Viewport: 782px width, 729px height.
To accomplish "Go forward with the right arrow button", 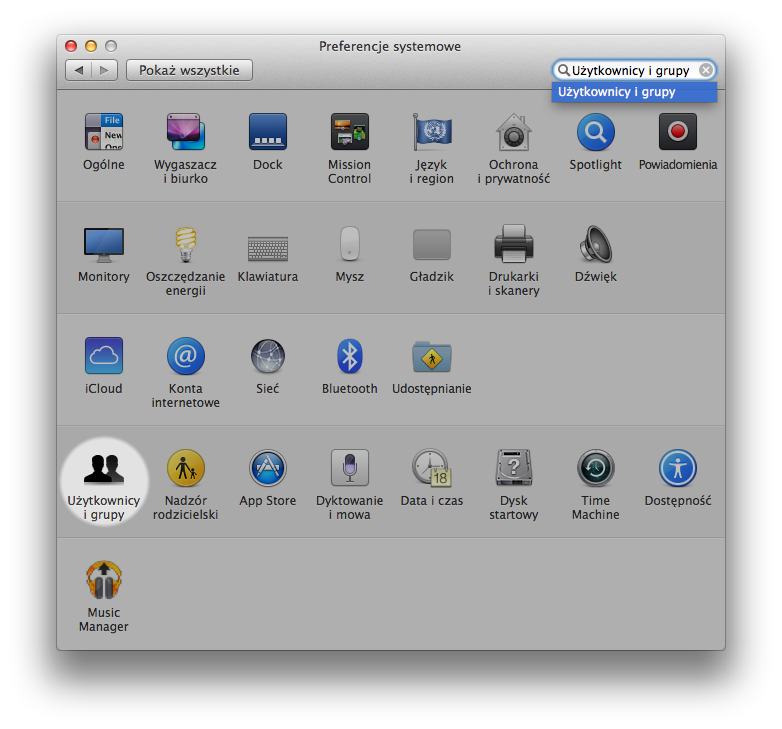I will (105, 70).
